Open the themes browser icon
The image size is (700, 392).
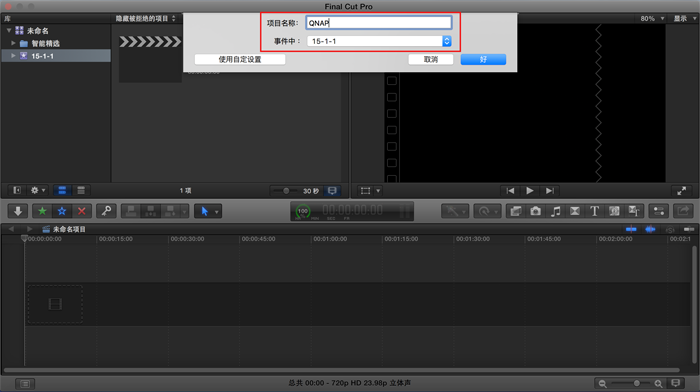coord(633,211)
